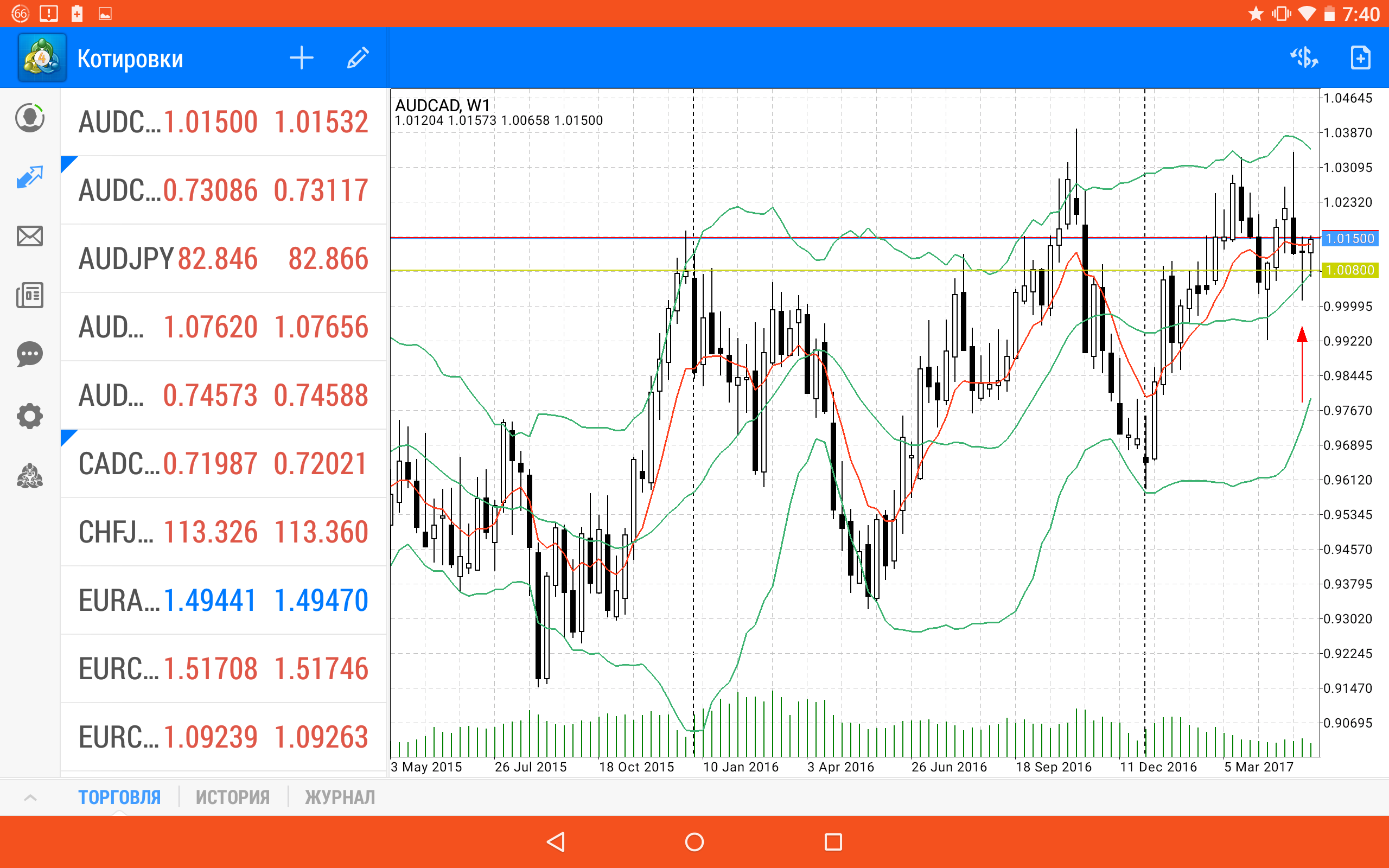Tap the new order dollar icon

point(1304,58)
